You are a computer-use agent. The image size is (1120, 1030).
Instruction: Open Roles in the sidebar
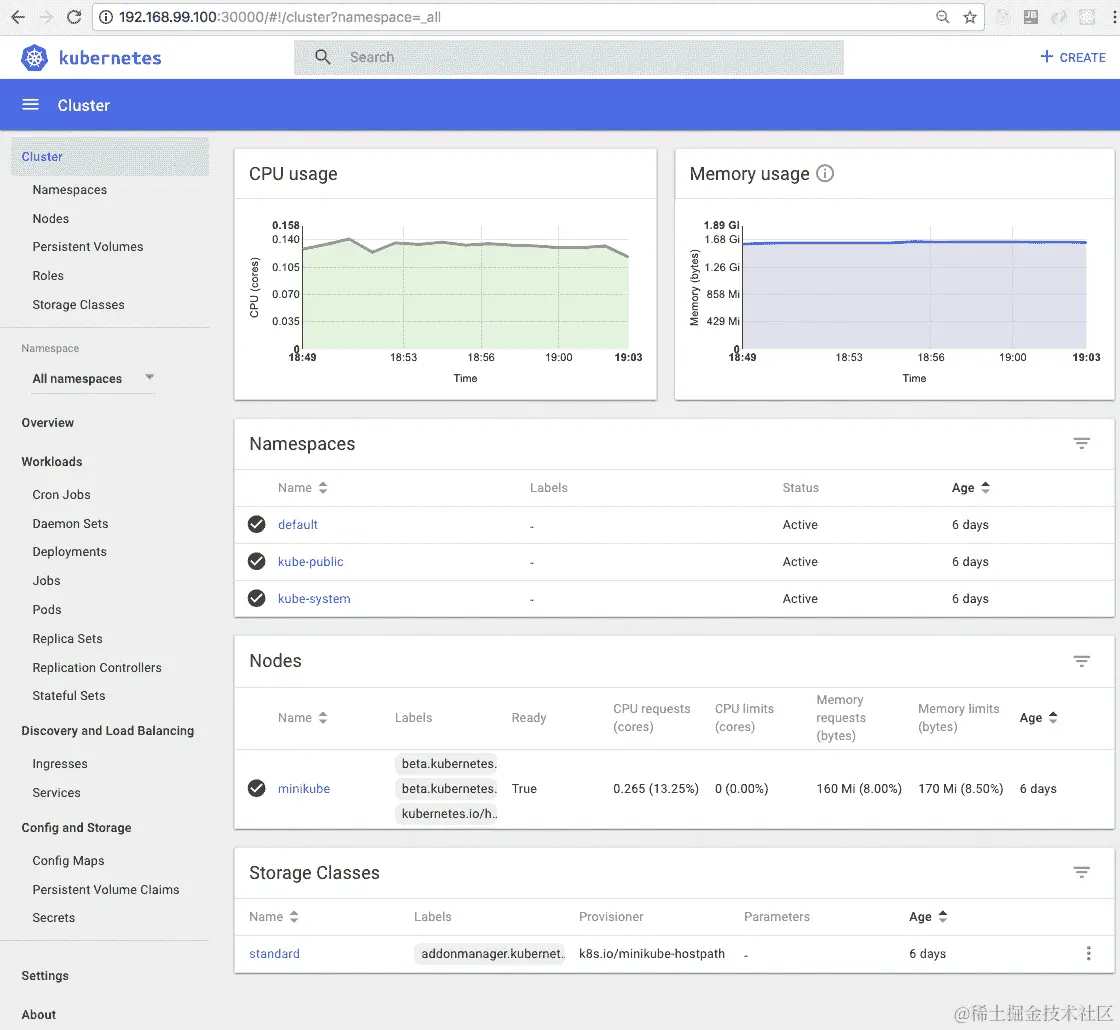click(x=48, y=276)
